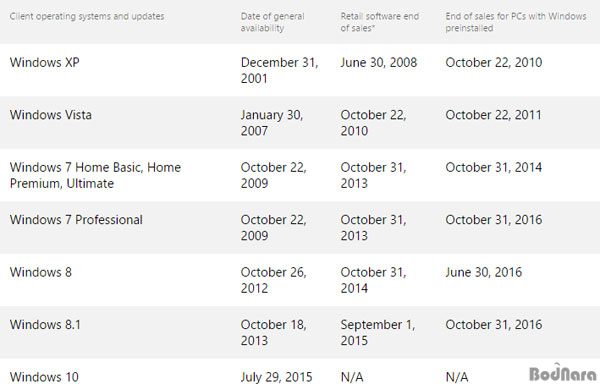Click the Windows 8.1 row label
Viewport: 600px width, 384px height.
point(46,324)
